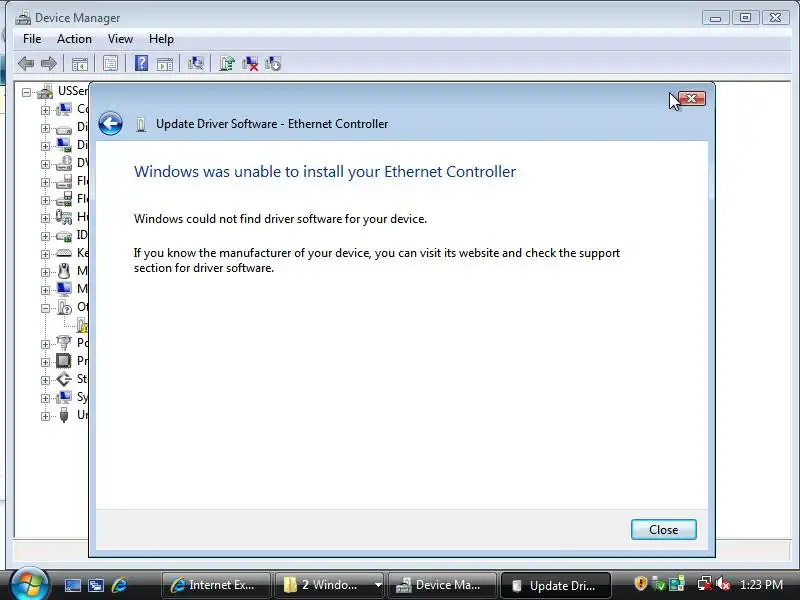Click the Scan for hardware changes icon
This screenshot has width=800, height=600.
tap(195, 63)
